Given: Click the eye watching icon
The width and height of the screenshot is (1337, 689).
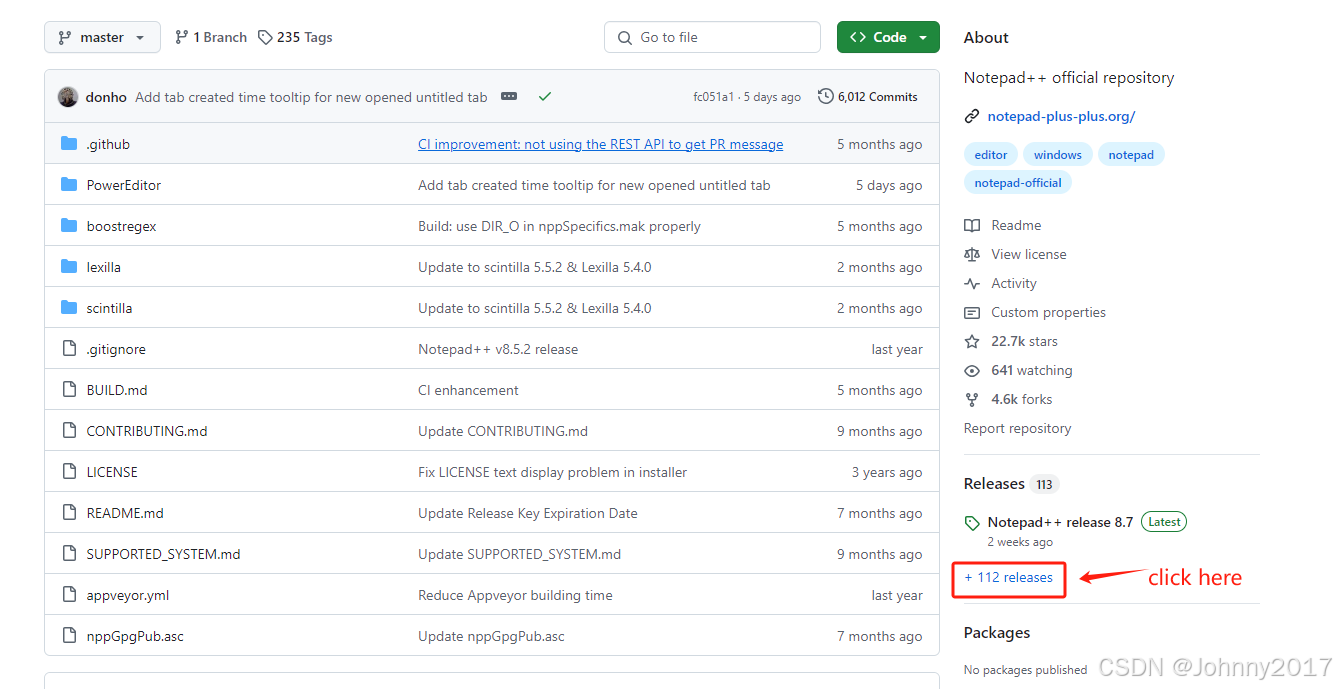Looking at the screenshot, I should [x=972, y=370].
